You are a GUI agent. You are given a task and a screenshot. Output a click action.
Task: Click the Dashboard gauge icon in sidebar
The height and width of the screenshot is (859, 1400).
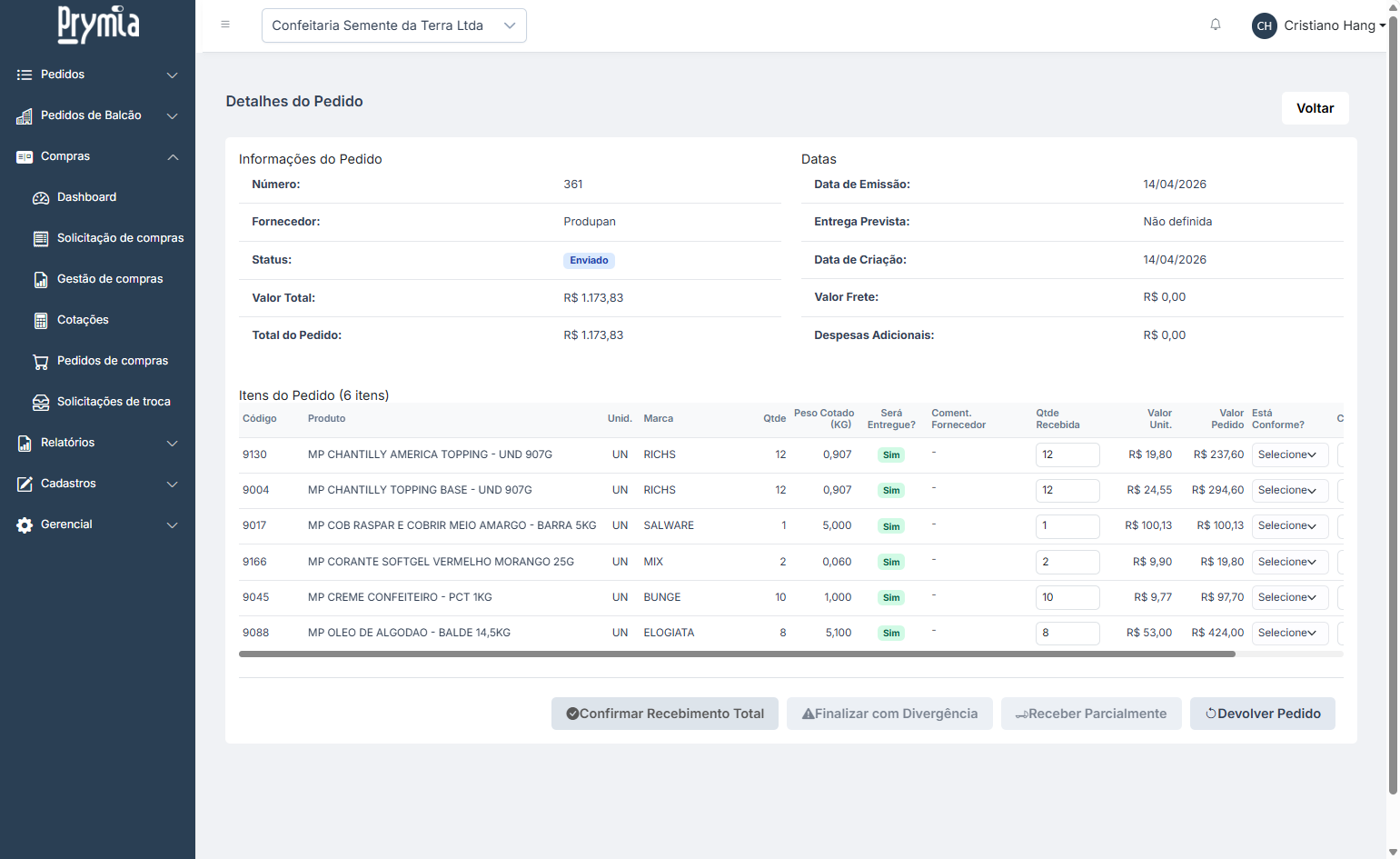click(x=41, y=198)
